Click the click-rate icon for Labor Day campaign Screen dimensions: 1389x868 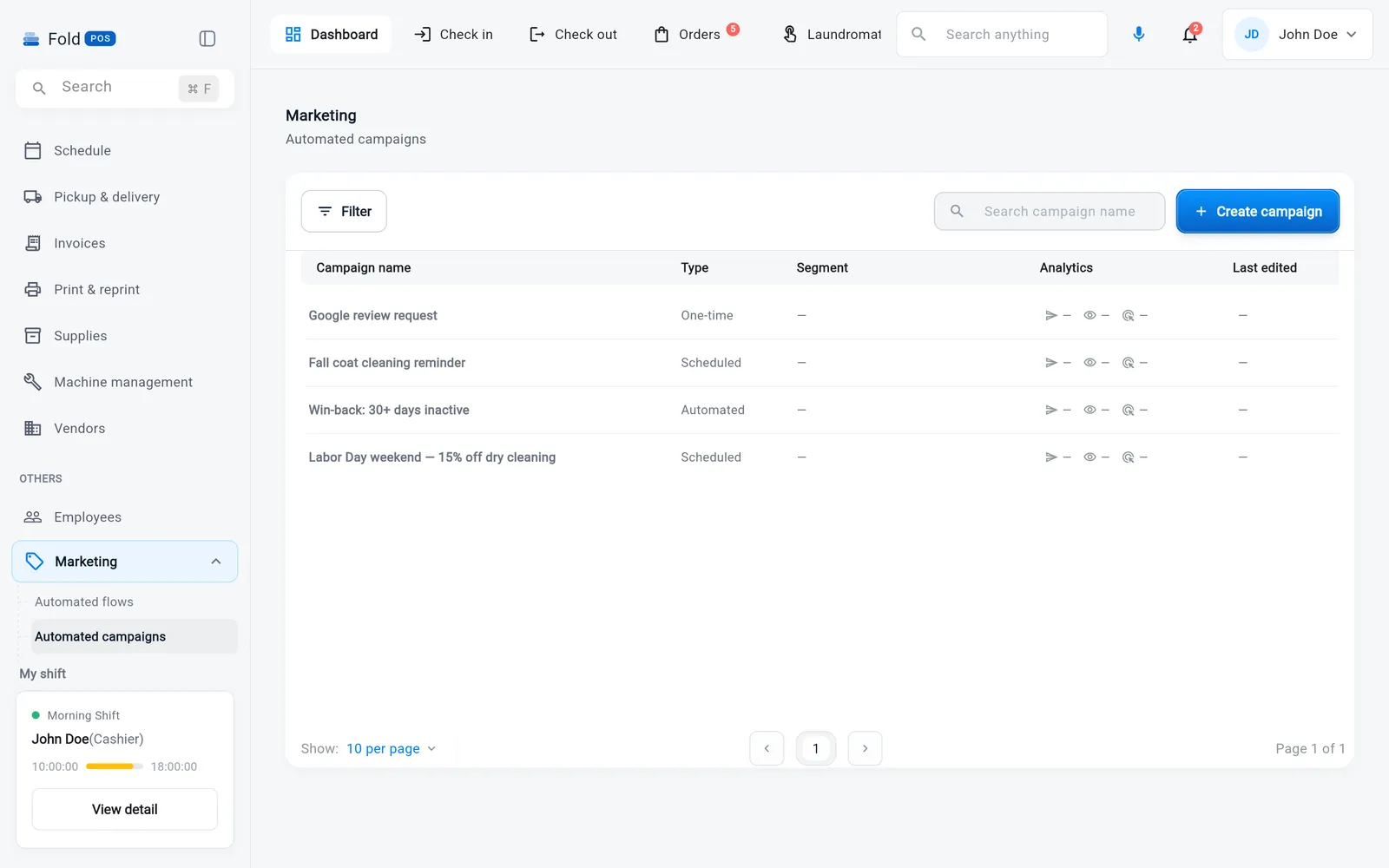pyautogui.click(x=1128, y=457)
